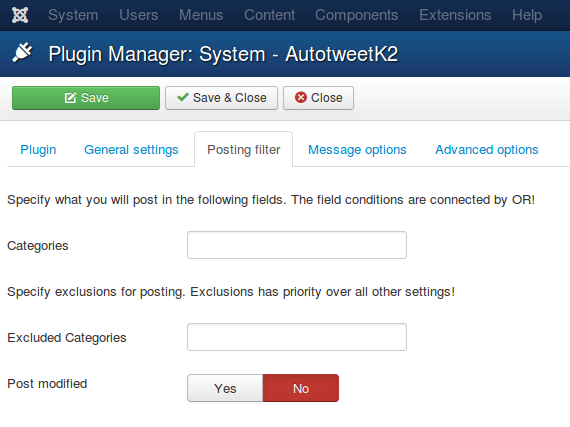Open the Components menu
570x427 pixels.
coord(357,15)
